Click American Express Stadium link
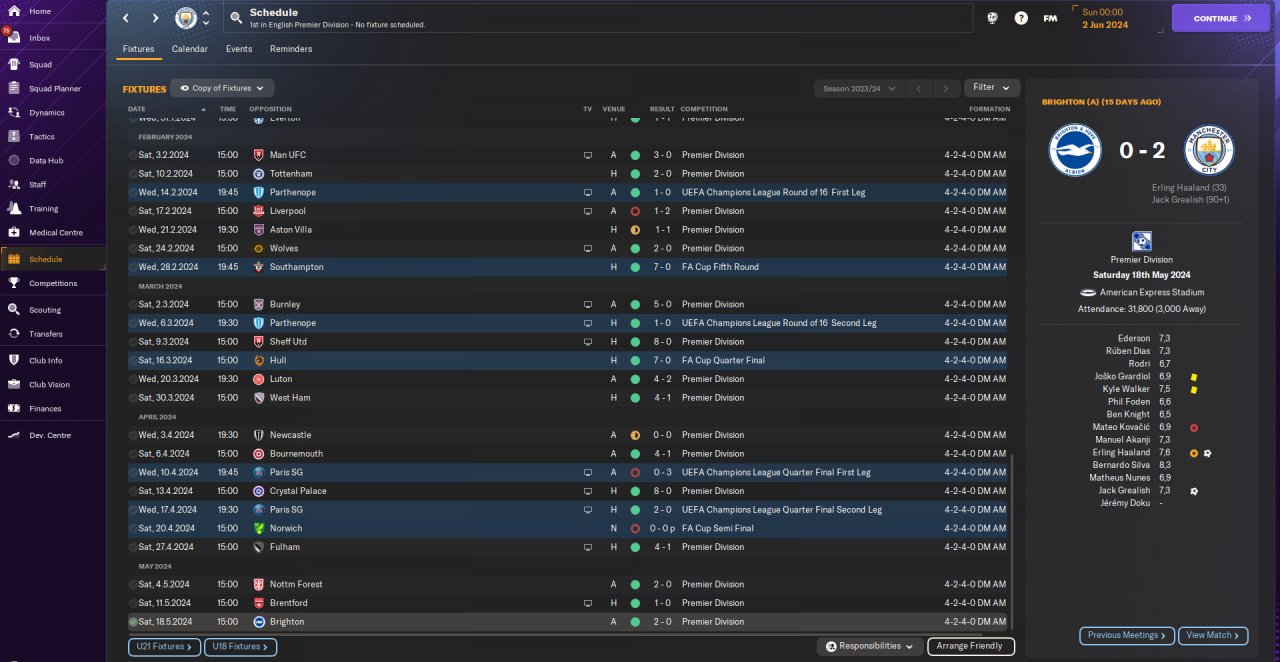Image resolution: width=1280 pixels, height=662 pixels. 1150,292
